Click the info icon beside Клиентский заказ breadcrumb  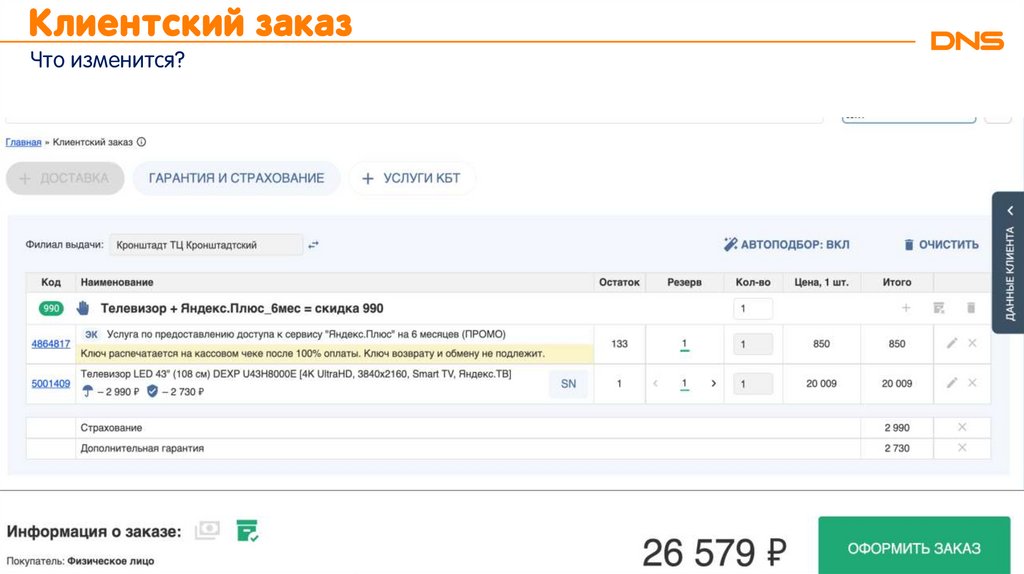pos(141,142)
